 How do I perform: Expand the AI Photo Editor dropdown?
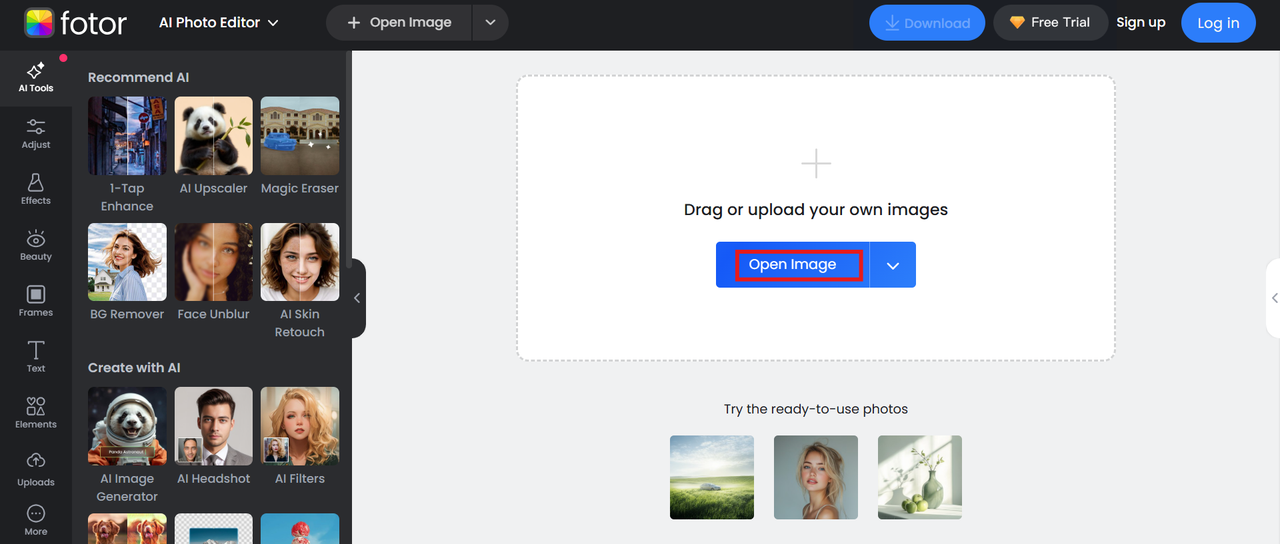coord(219,23)
